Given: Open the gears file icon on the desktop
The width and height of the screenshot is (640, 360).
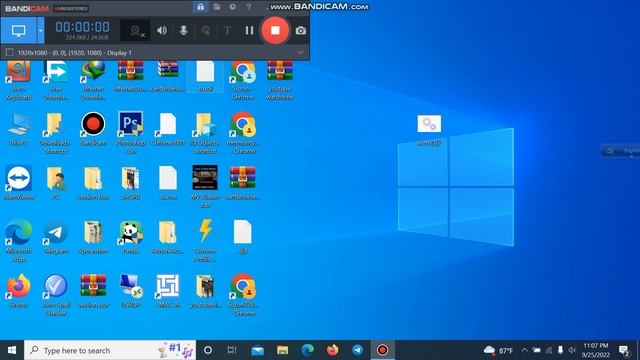Looking at the screenshot, I should tap(429, 131).
